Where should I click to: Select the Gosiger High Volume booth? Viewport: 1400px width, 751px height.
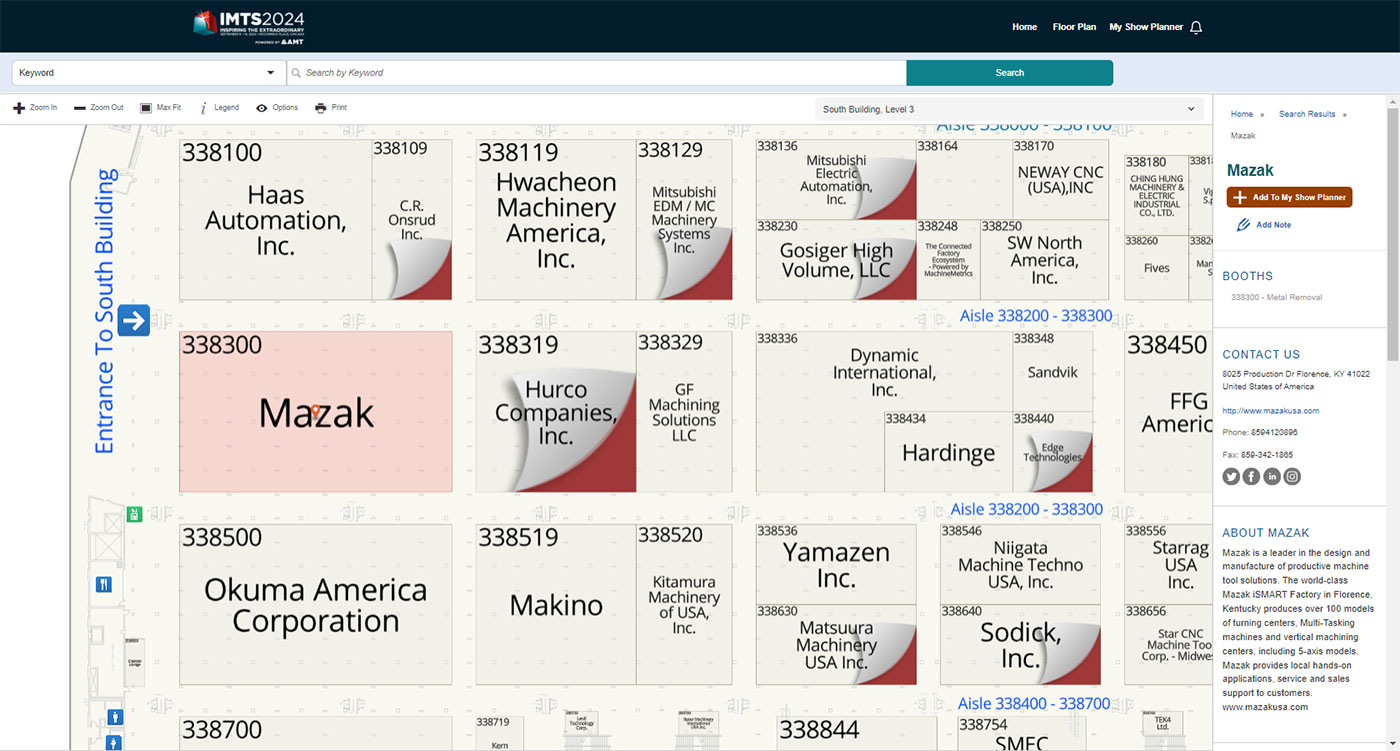tap(836, 260)
